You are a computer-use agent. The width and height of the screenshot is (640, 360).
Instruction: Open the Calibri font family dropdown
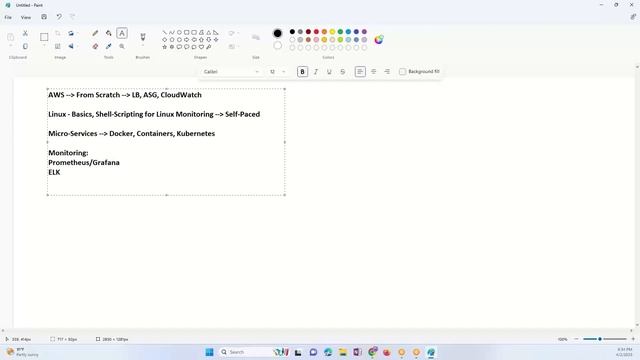click(x=231, y=72)
